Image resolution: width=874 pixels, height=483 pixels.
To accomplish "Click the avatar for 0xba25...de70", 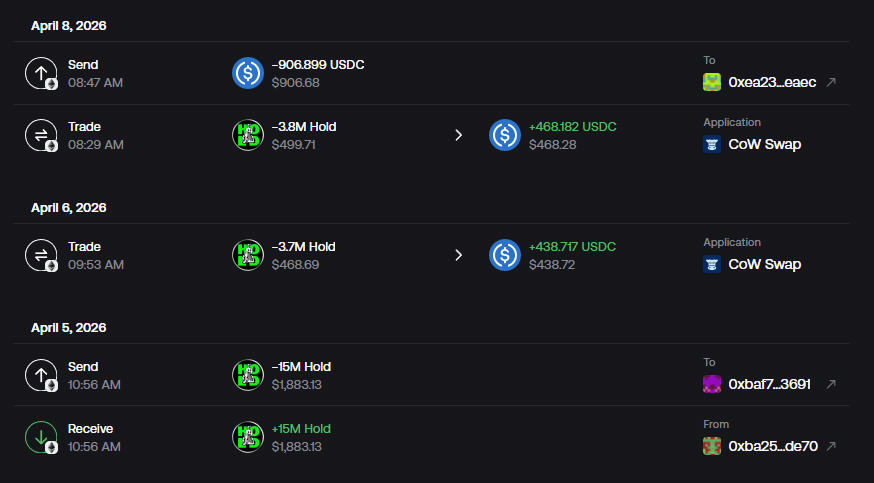I will pyautogui.click(x=712, y=446).
